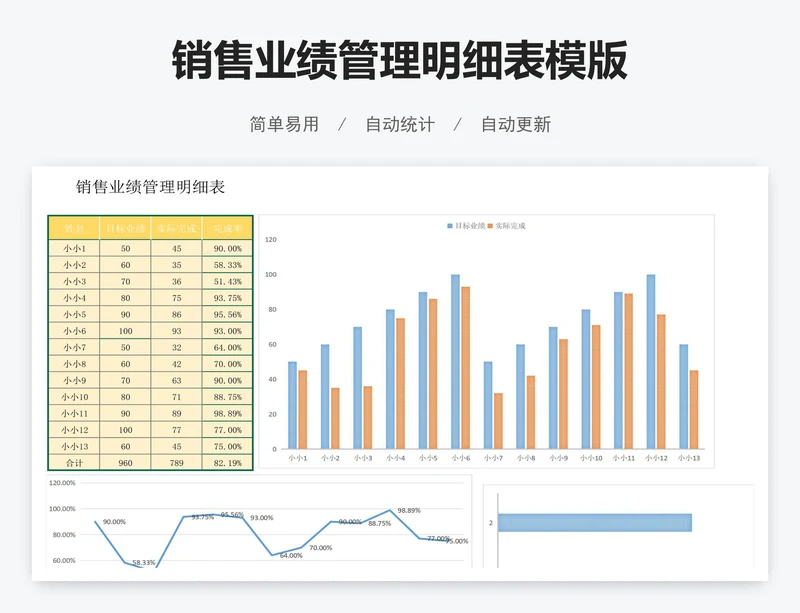This screenshot has width=800, height=613.
Task: Select the 姓名 header cell in table
Action: pyautogui.click(x=74, y=228)
